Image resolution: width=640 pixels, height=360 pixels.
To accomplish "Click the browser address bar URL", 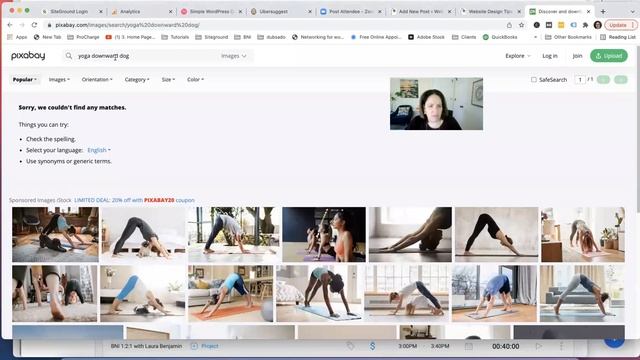I will coord(128,25).
